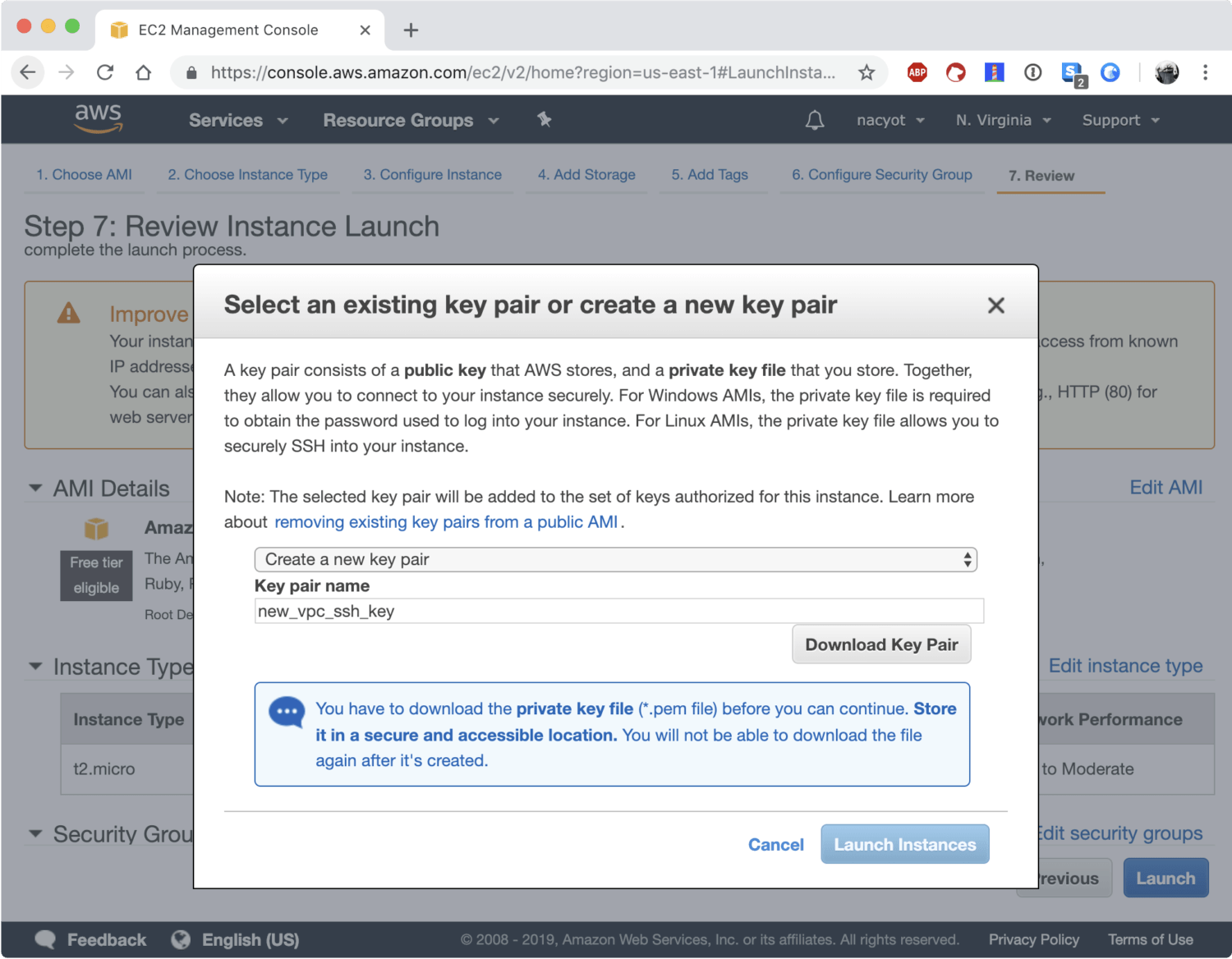Open the browser profile avatar
Viewport: 1232px width, 959px height.
coord(1166,72)
